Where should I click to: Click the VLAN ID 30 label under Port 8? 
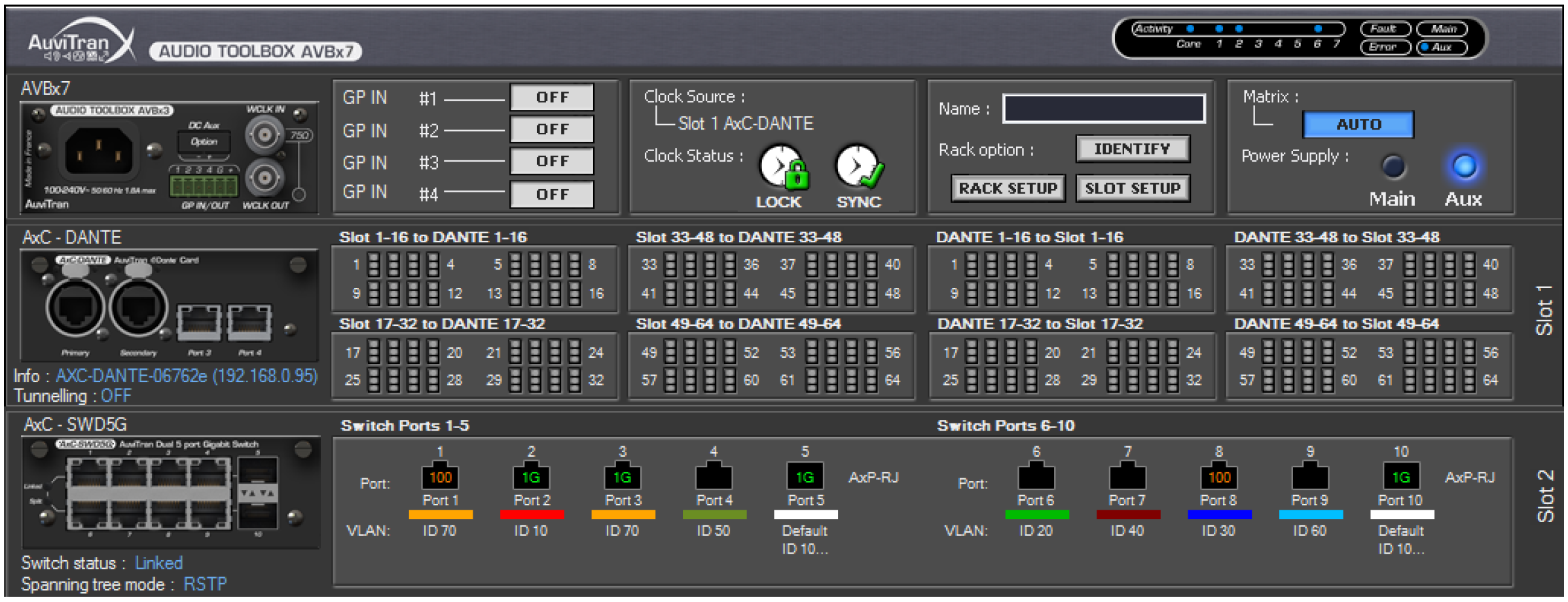pos(1219,531)
